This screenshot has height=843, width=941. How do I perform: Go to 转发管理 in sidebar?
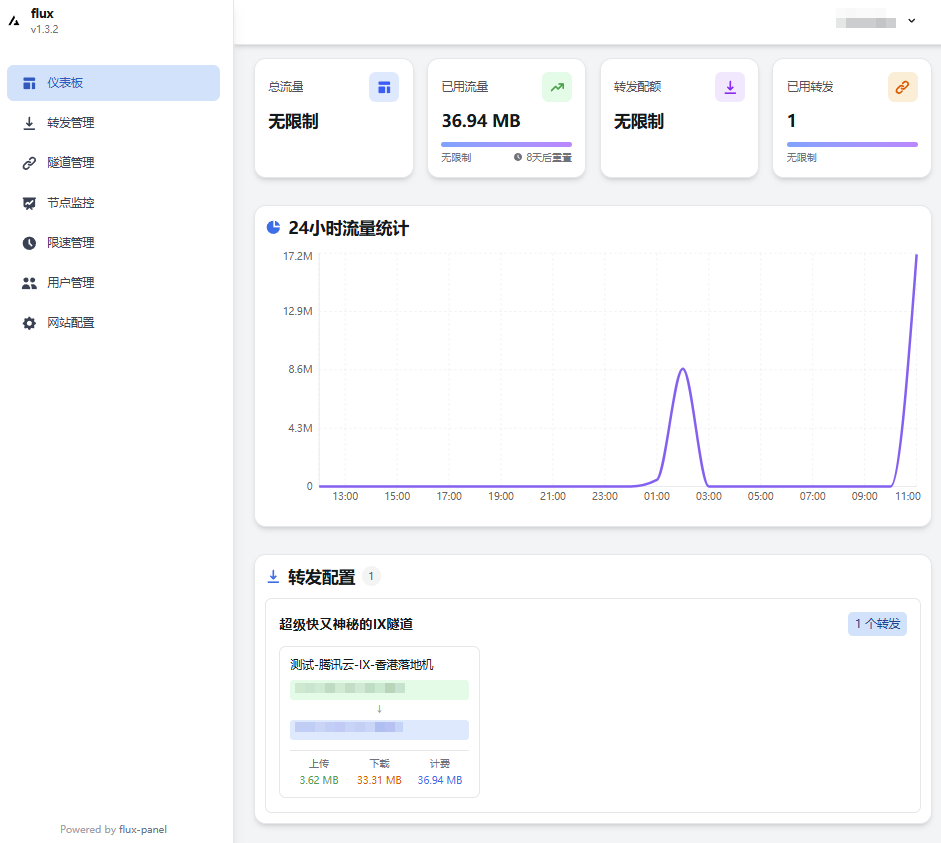(x=70, y=123)
